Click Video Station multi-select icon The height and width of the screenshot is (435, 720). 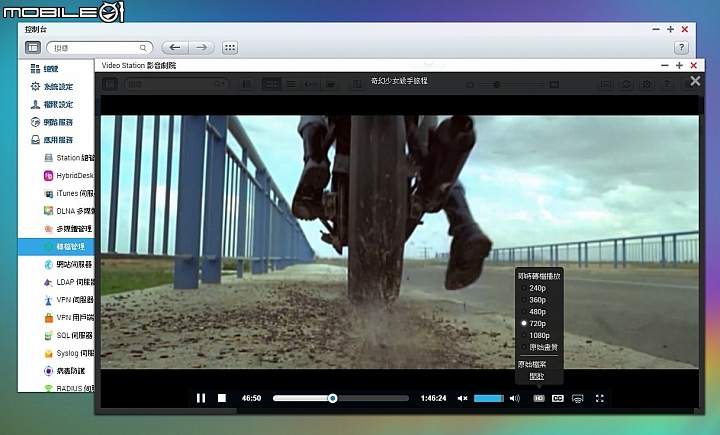[x=357, y=84]
